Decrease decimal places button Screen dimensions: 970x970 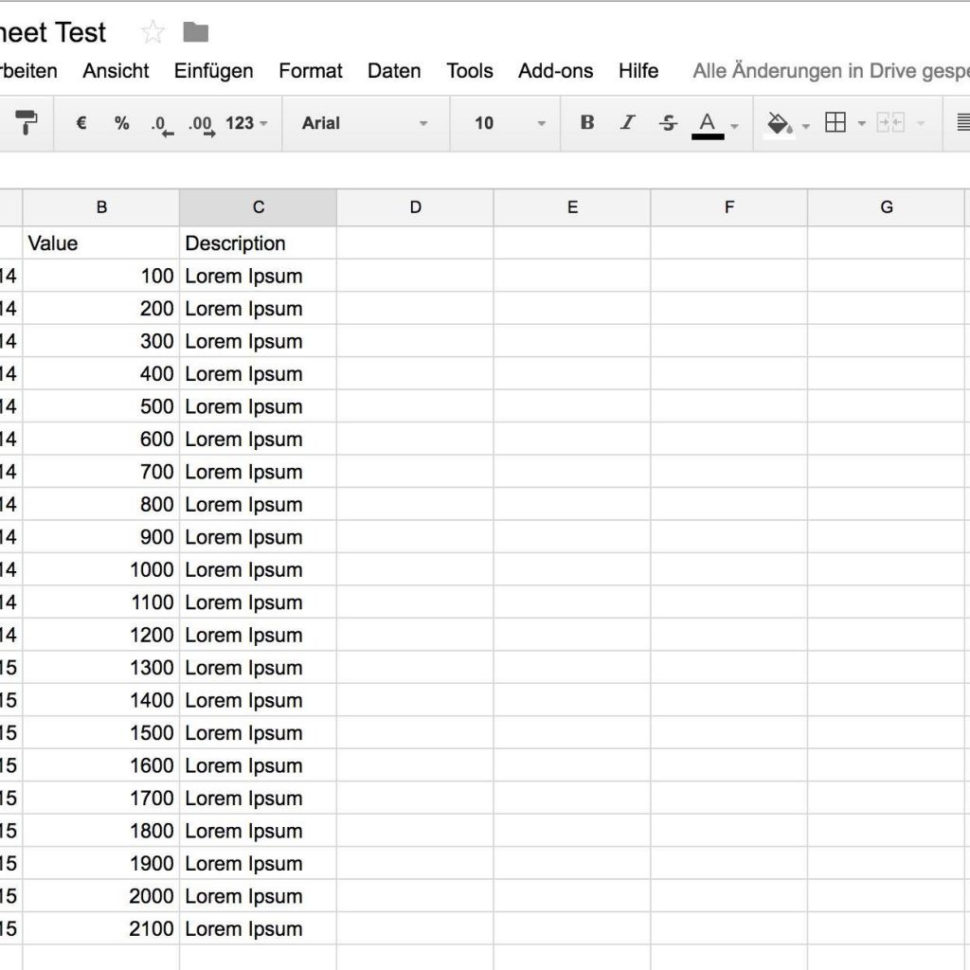[162, 124]
